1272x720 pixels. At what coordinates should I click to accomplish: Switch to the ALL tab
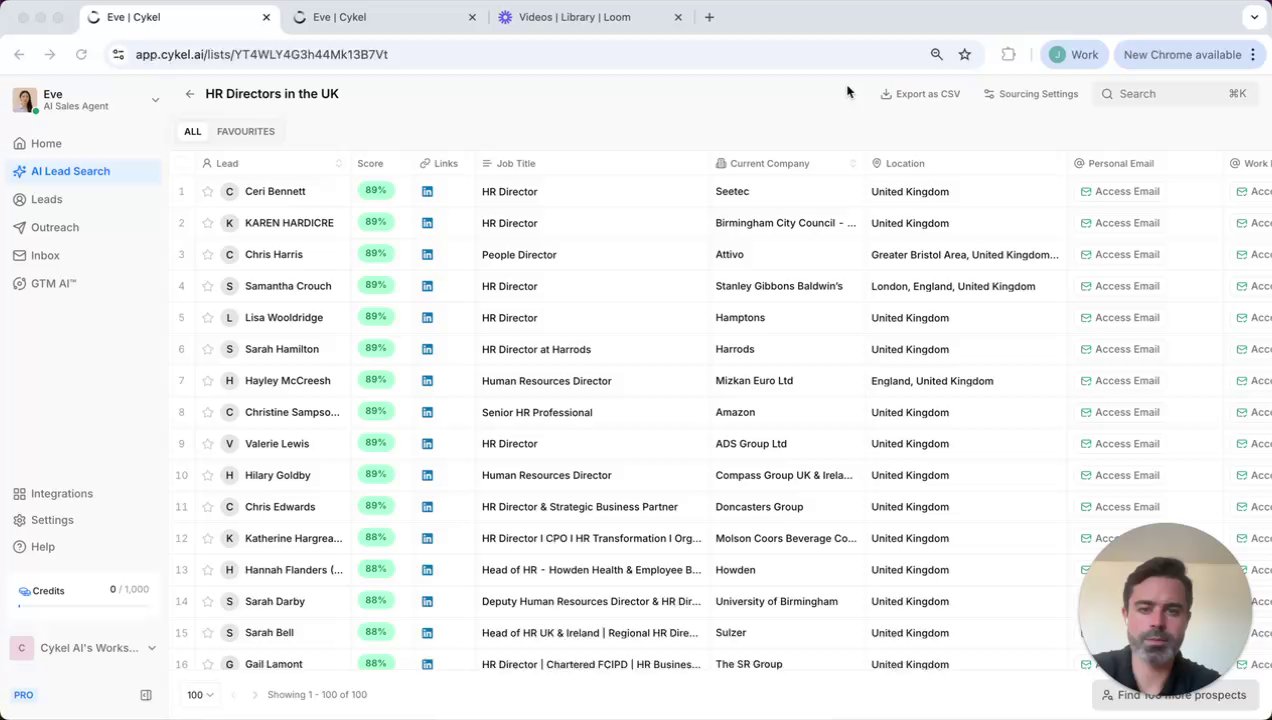[192, 131]
